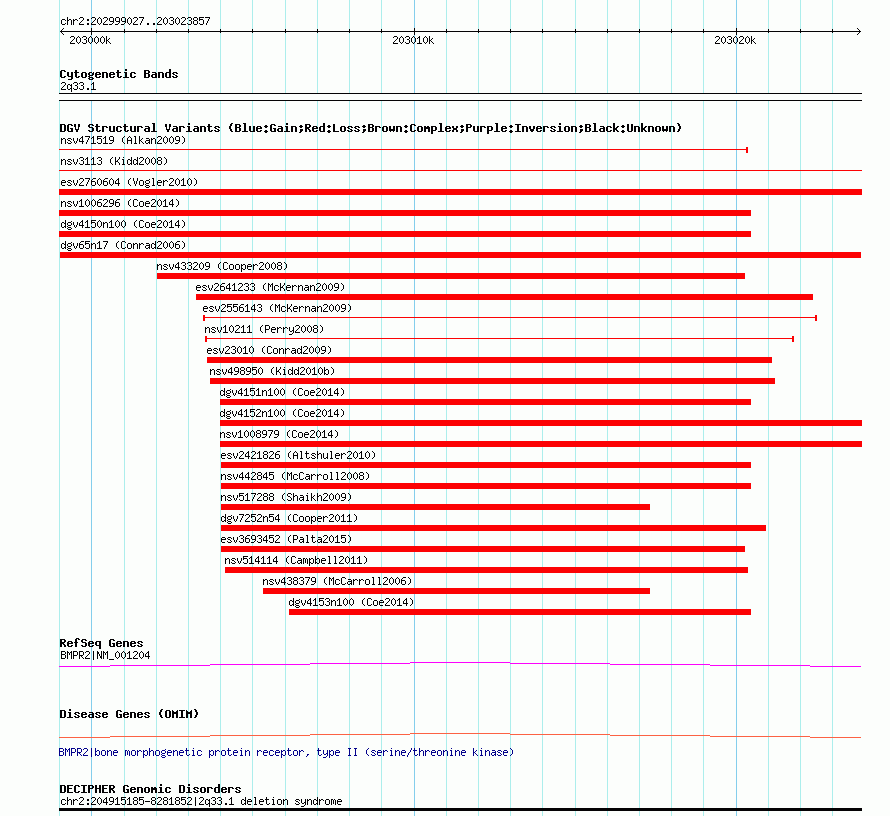
Task: Open the esv23010 (Conrad2009) variant
Action: point(269,350)
